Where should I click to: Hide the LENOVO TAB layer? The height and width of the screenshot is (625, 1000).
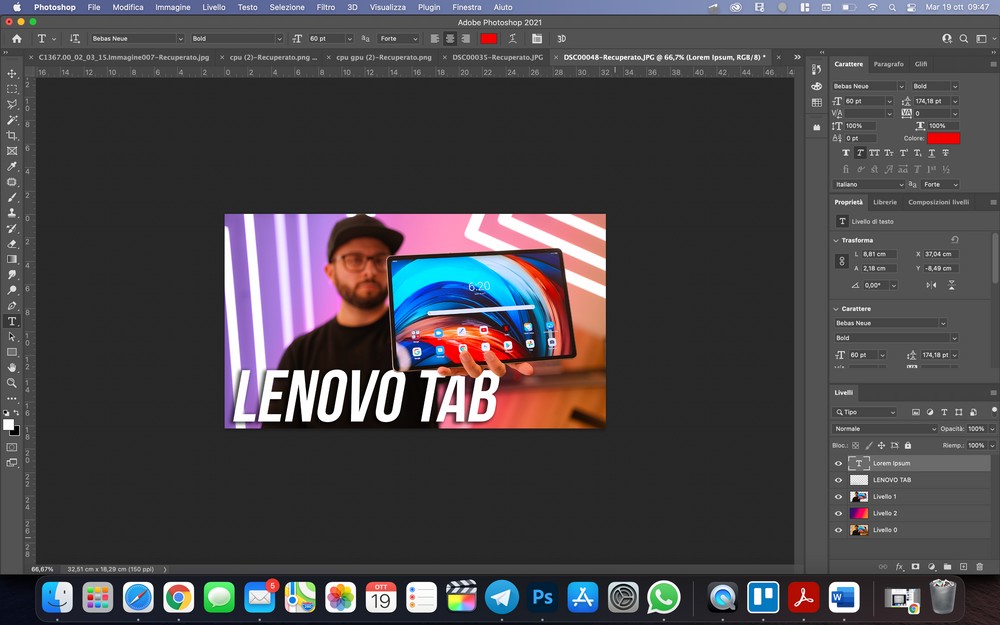coord(838,480)
